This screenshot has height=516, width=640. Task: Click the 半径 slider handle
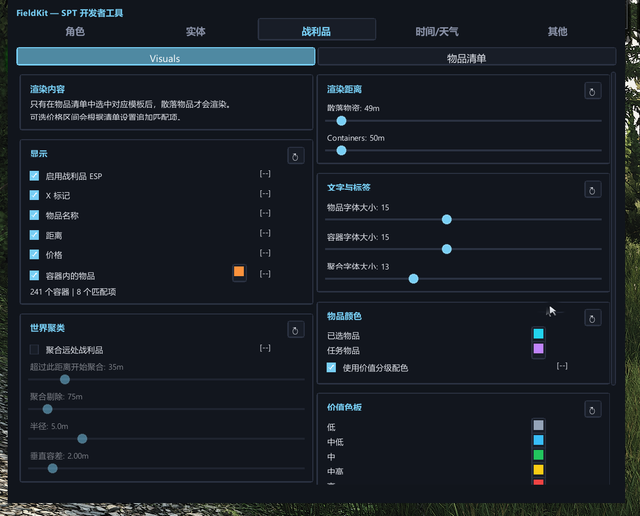(x=82, y=439)
